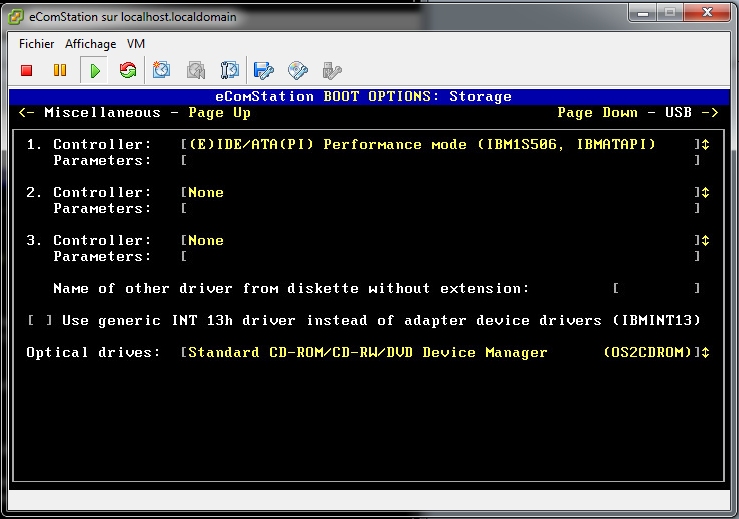Open the Controller 2 selector arrow

click(x=706, y=192)
